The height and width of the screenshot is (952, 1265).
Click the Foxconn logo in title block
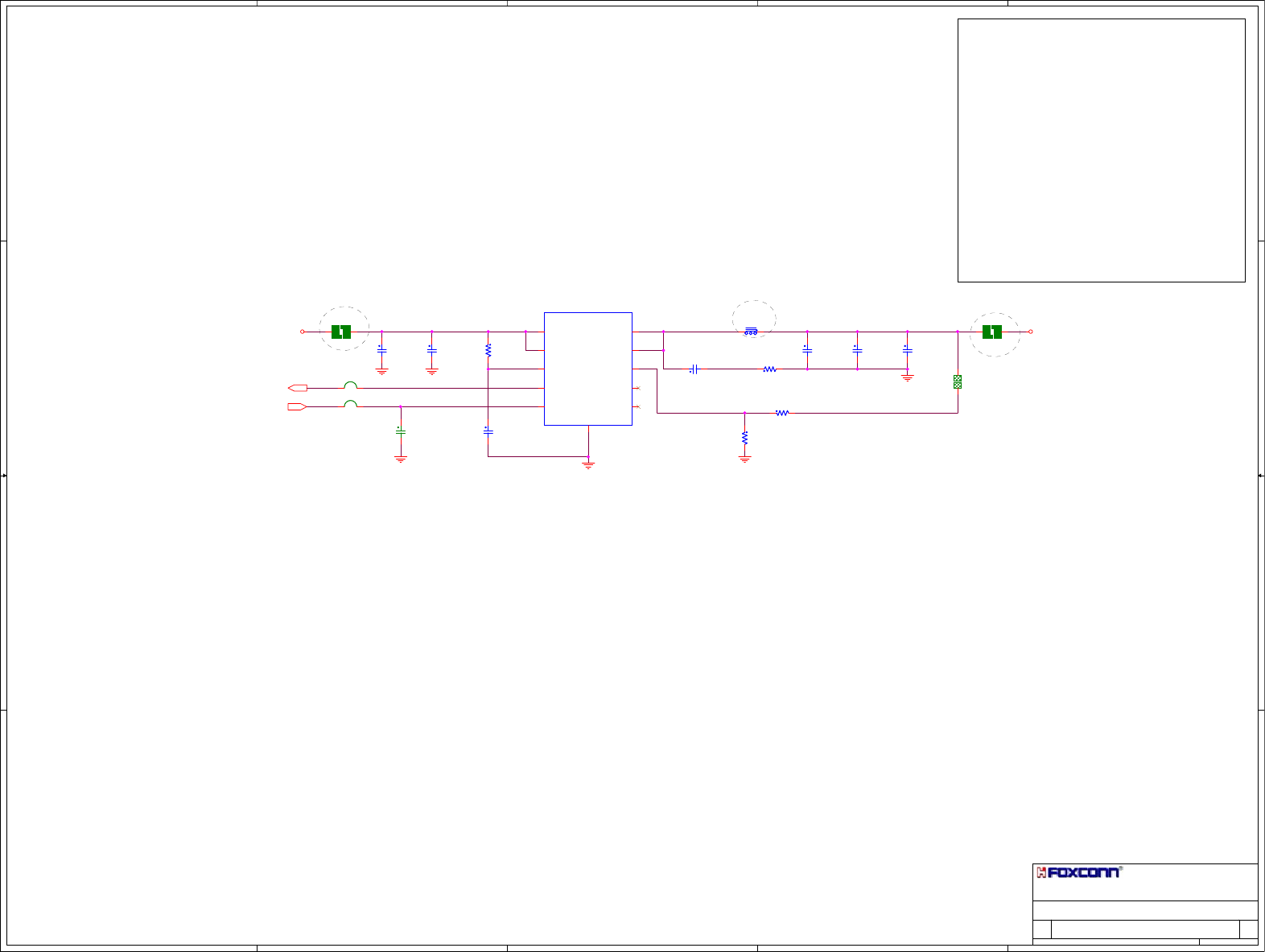(1078, 872)
